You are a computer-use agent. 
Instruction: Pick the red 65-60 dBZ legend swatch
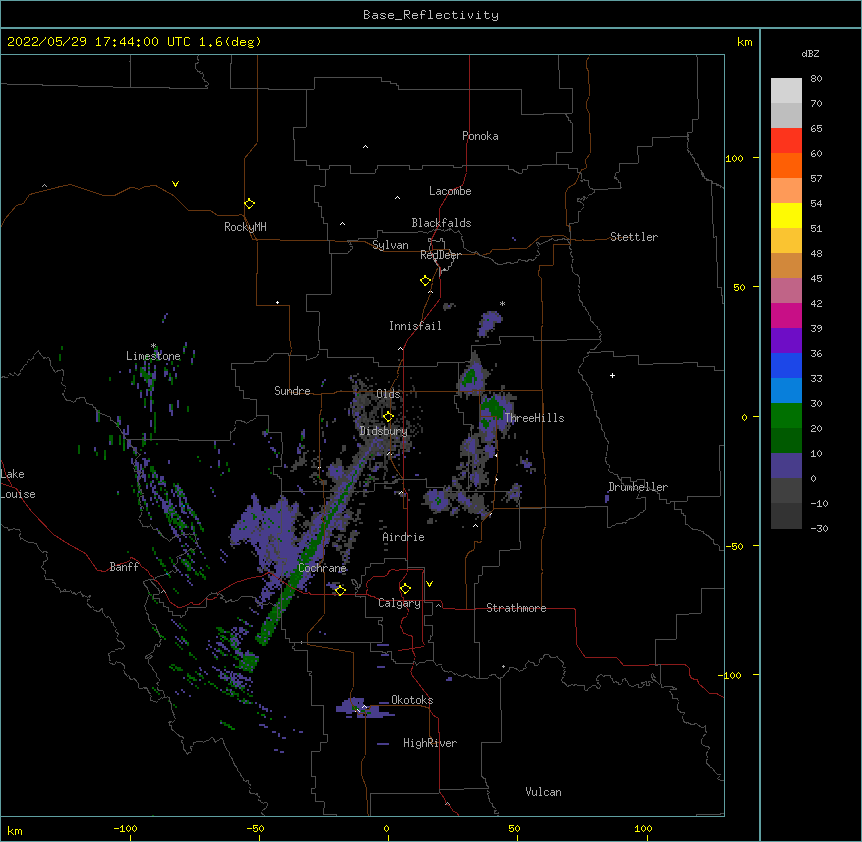[x=786, y=141]
